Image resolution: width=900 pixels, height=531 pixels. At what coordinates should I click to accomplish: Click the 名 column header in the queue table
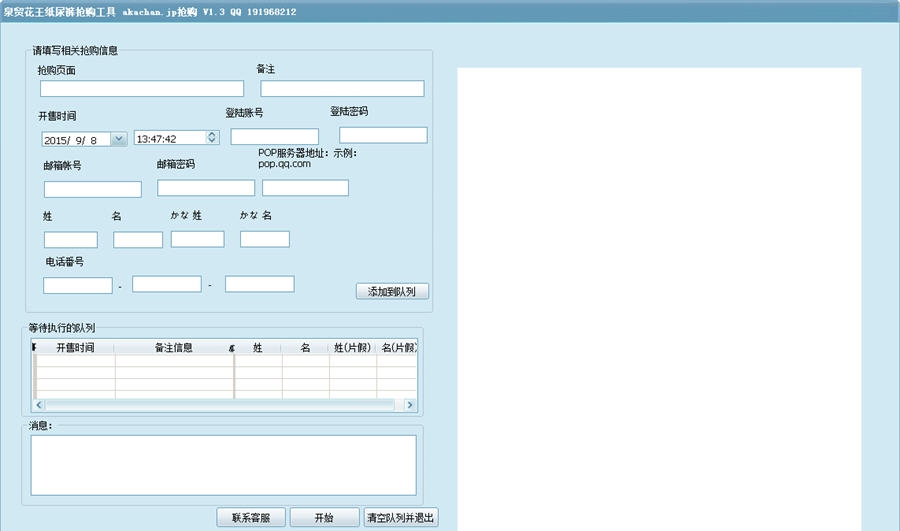click(305, 347)
